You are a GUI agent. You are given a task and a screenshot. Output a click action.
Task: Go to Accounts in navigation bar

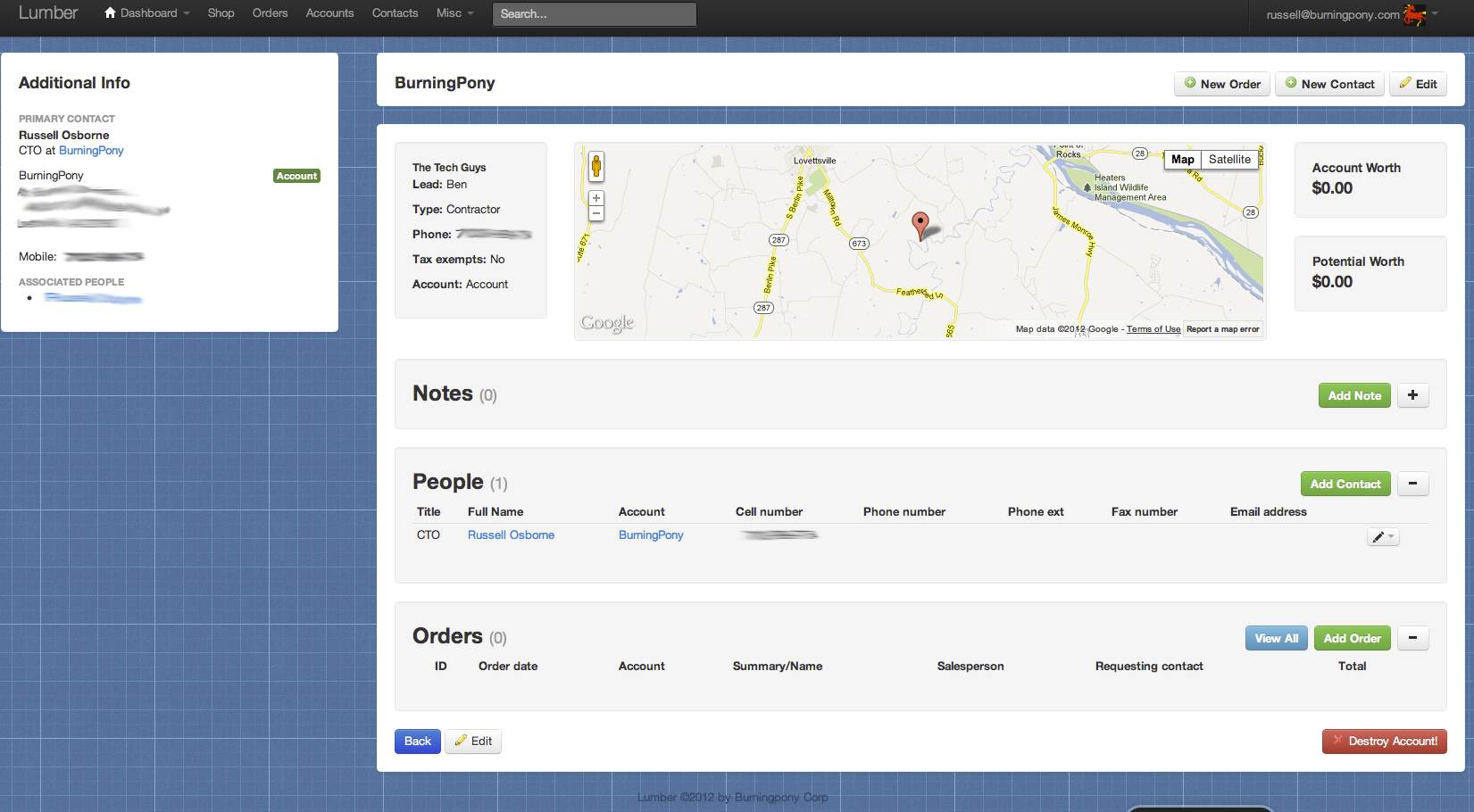329,13
